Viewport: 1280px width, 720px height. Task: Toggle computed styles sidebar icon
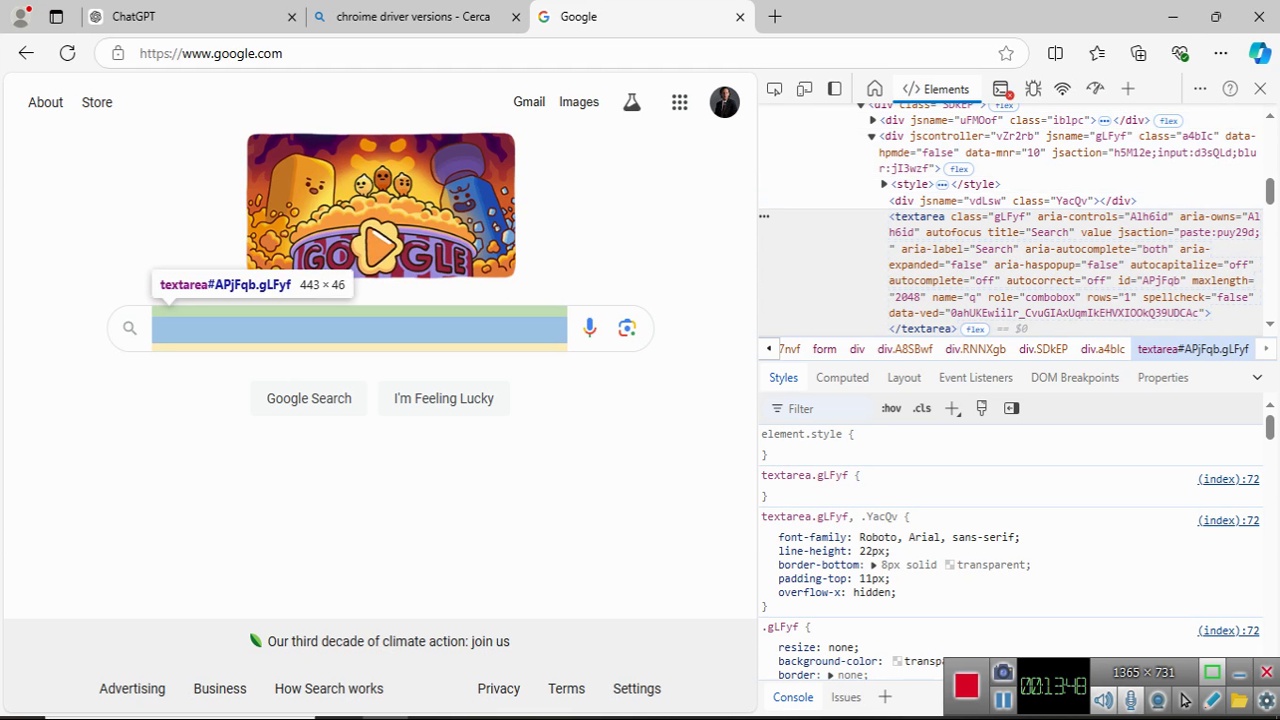click(1011, 408)
